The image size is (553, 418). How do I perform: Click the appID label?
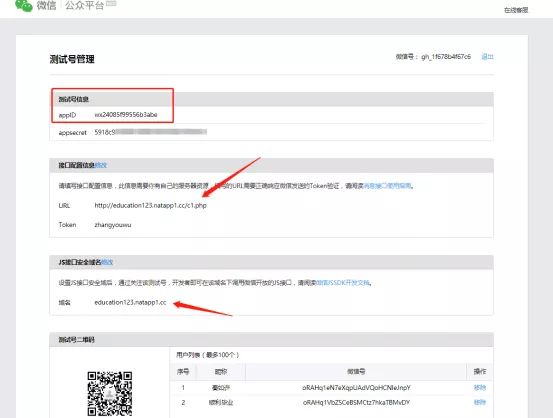pos(67,115)
